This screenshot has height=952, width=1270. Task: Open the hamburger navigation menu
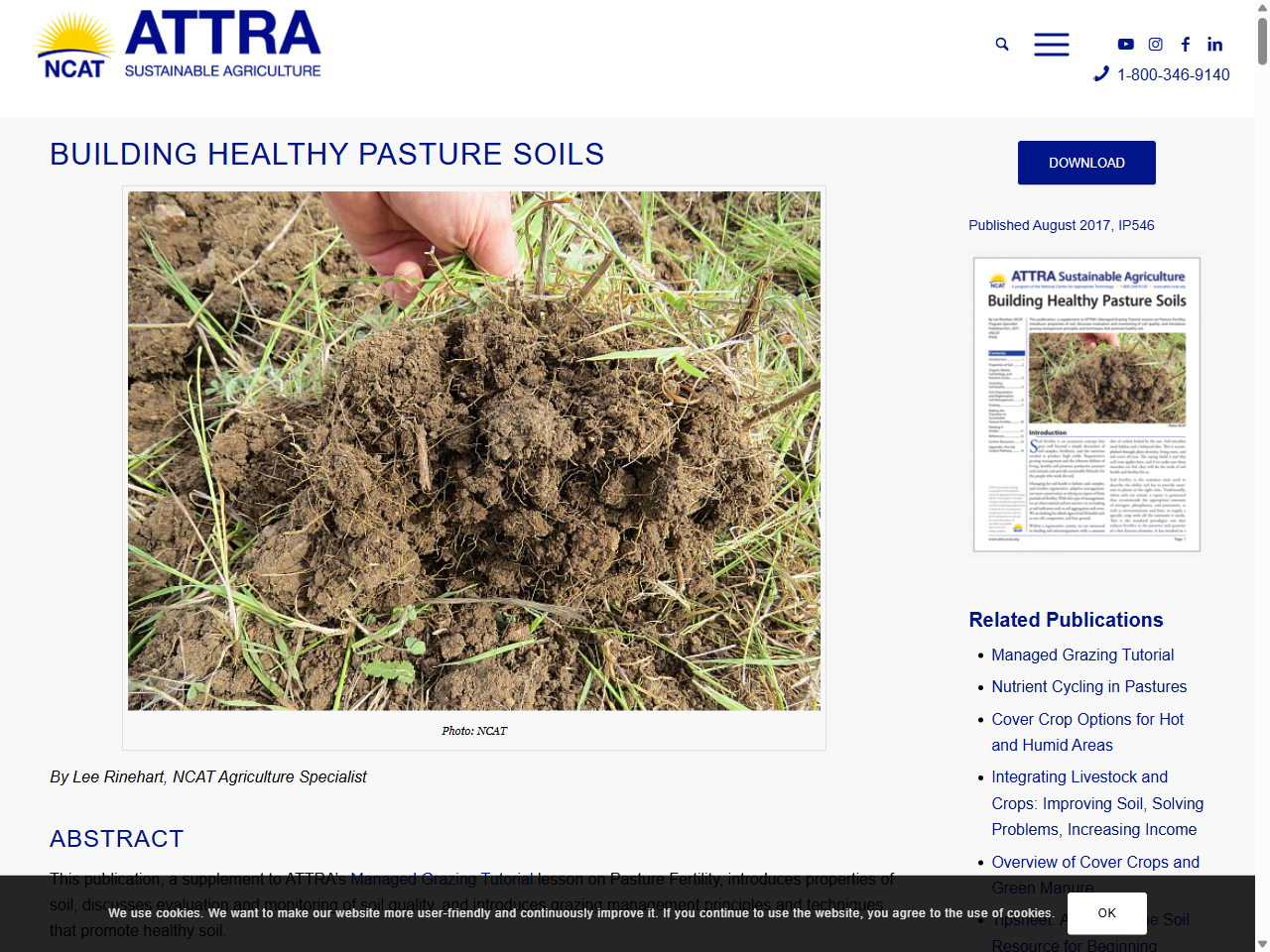click(1051, 44)
